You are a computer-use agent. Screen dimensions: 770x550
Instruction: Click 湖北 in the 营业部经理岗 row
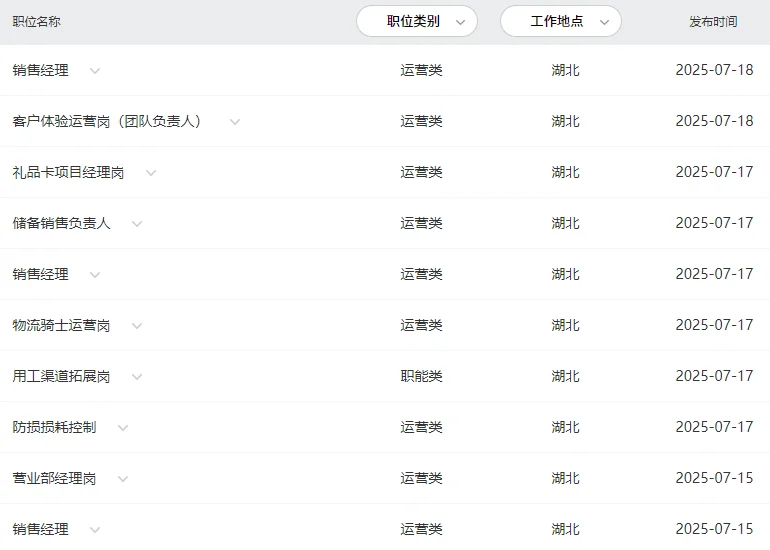[565, 479]
